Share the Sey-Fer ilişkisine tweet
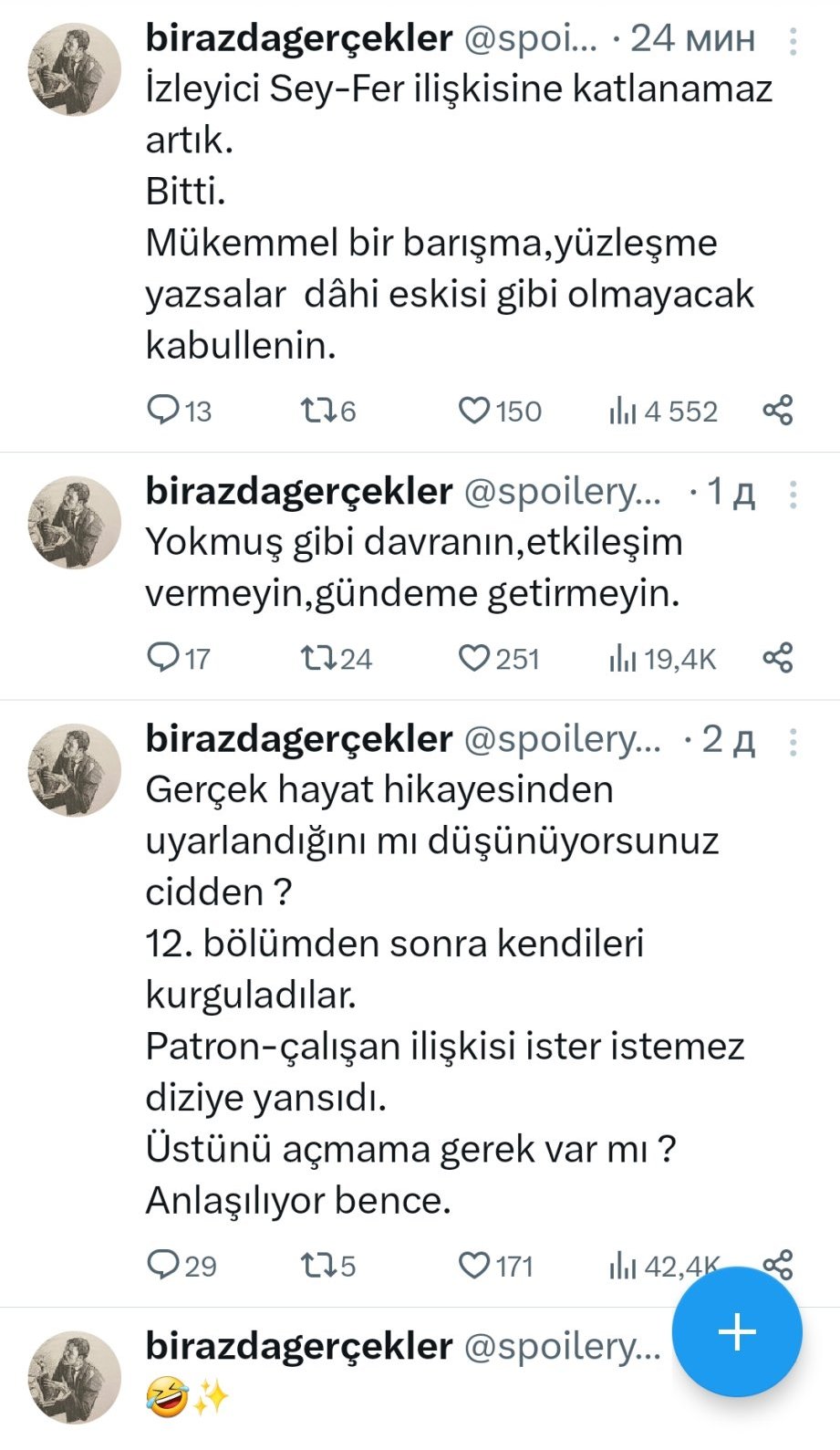This screenshot has height=1450, width=840. coord(778,411)
